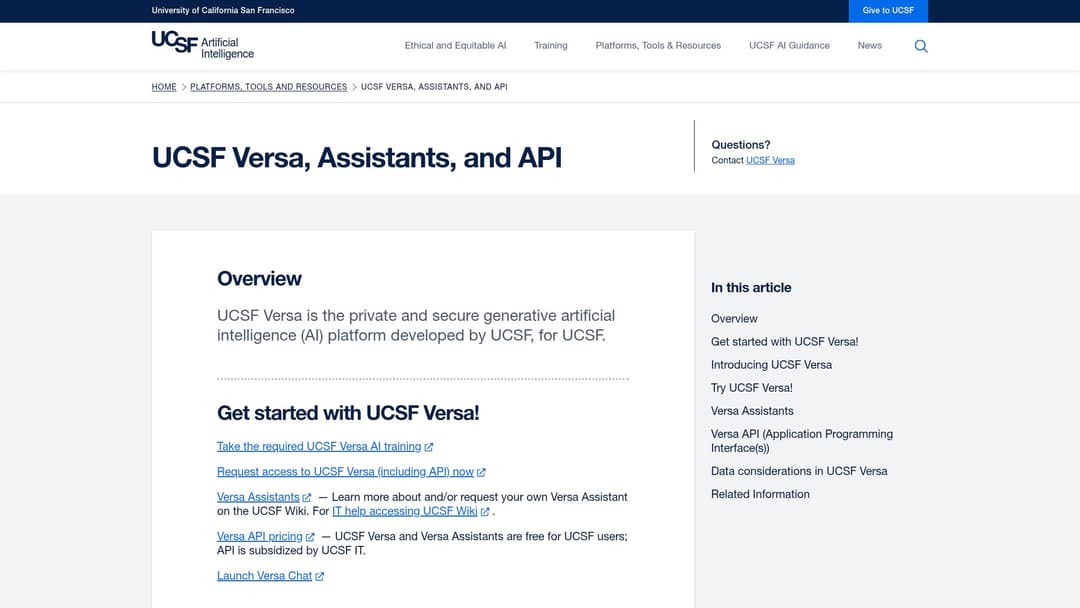Click external-link icon beside Versa API pricing

pyautogui.click(x=310, y=536)
